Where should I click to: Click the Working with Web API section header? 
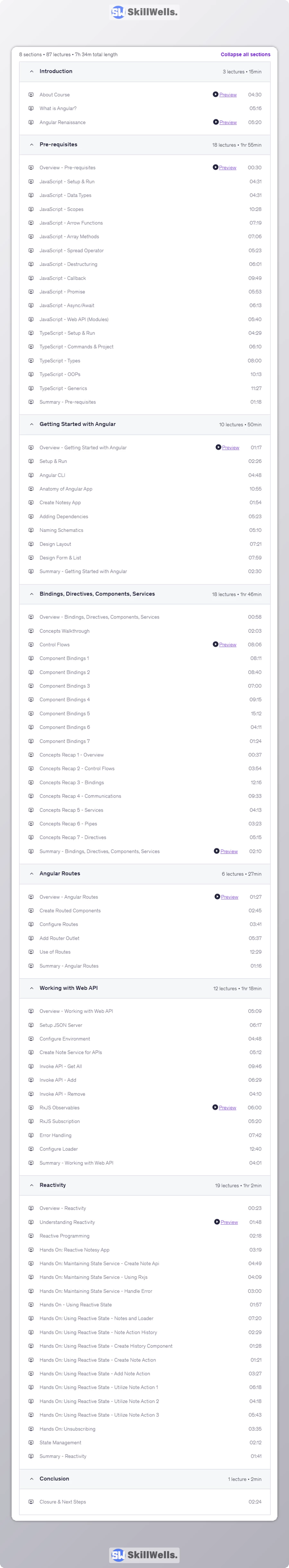pyautogui.click(x=68, y=988)
